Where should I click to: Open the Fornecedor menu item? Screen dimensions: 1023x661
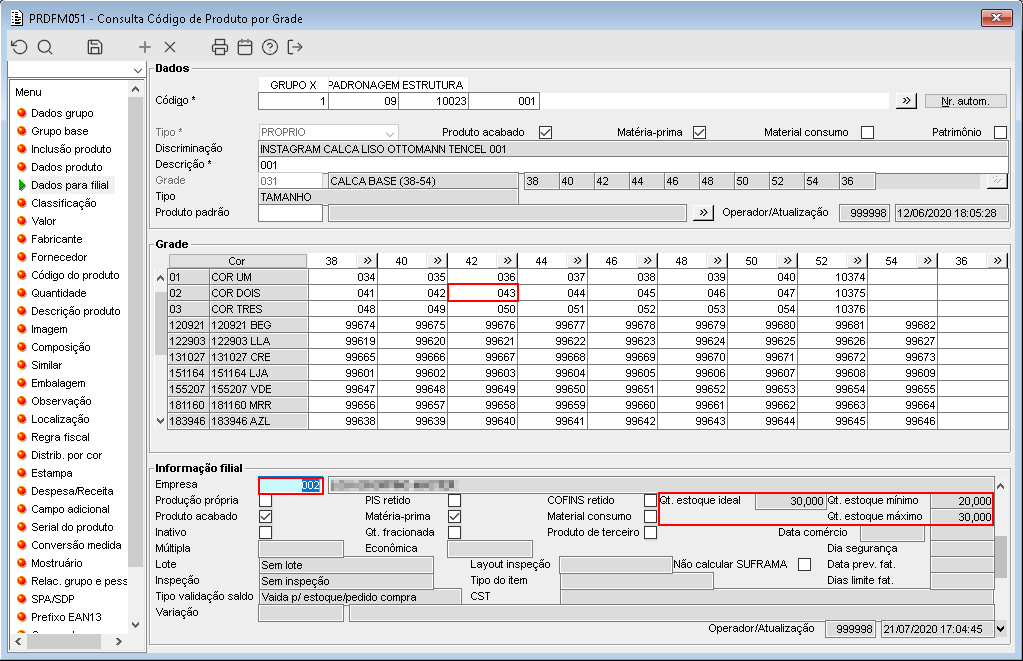tap(59, 257)
